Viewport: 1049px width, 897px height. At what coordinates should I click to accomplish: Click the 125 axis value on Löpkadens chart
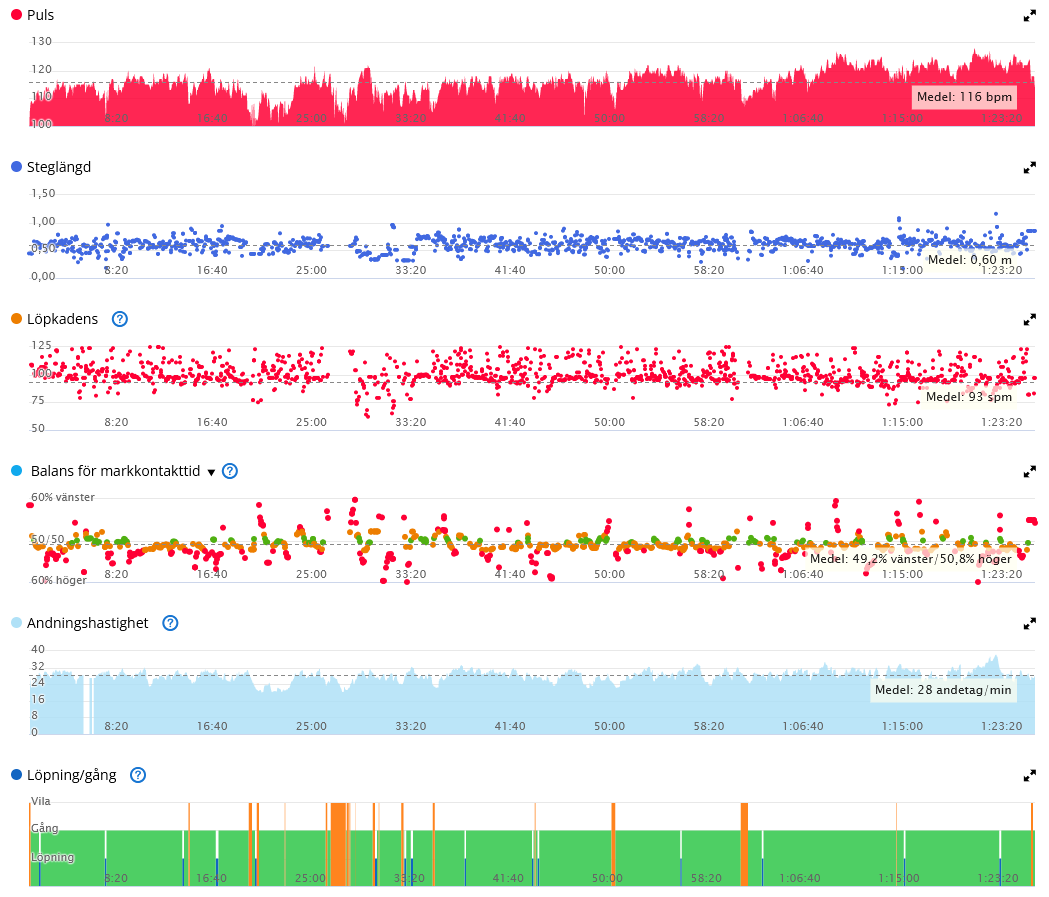pyautogui.click(x=41, y=345)
